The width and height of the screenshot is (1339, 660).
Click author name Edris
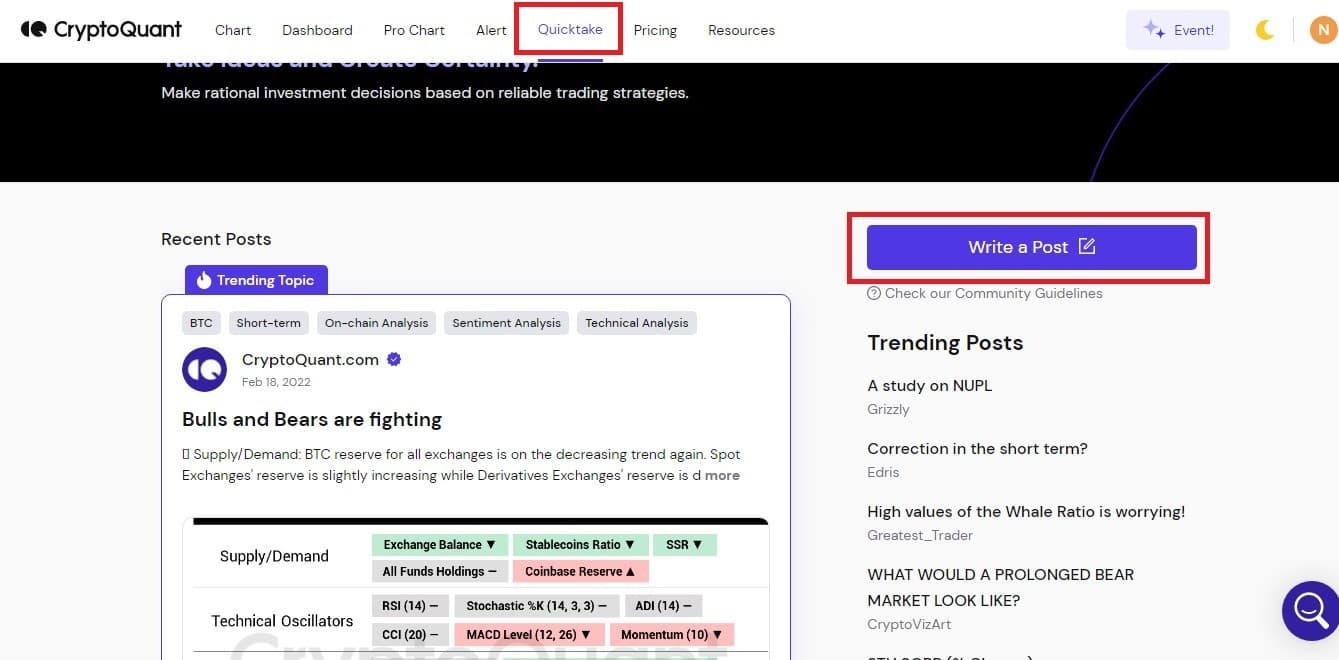point(883,472)
